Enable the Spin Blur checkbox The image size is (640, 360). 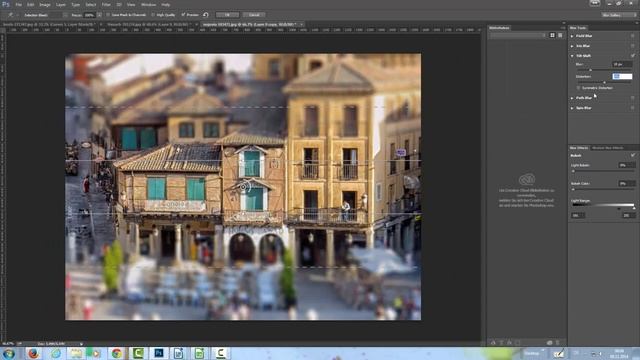pos(633,108)
